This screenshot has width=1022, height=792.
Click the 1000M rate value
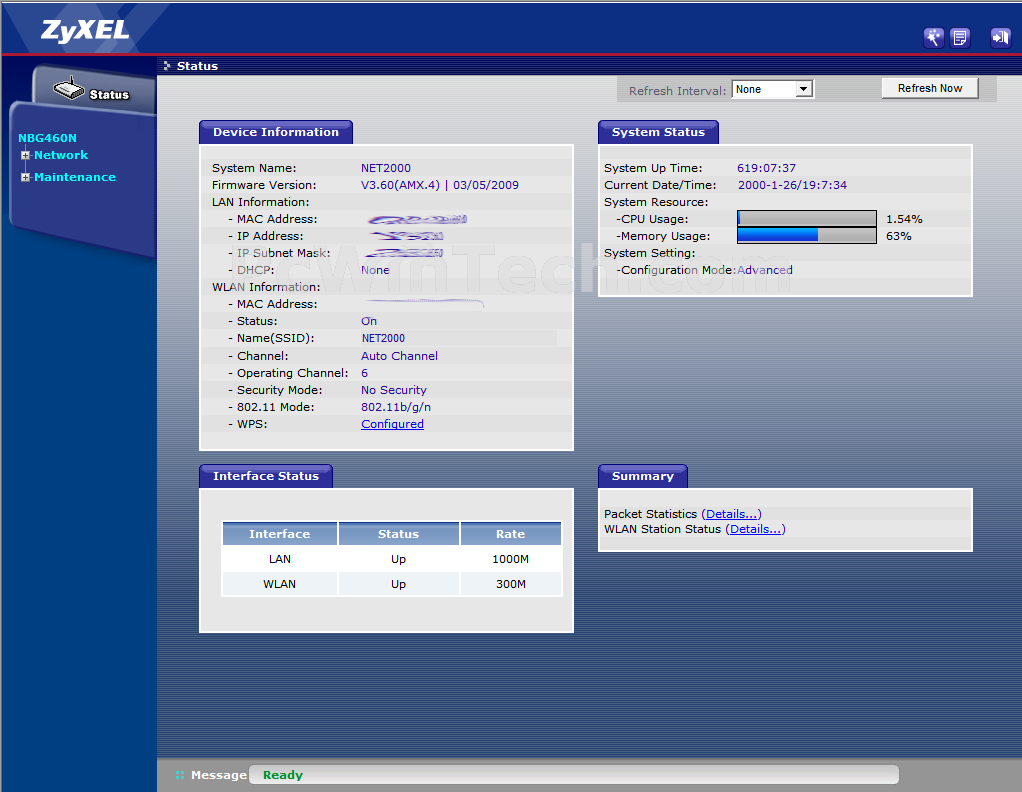click(510, 559)
